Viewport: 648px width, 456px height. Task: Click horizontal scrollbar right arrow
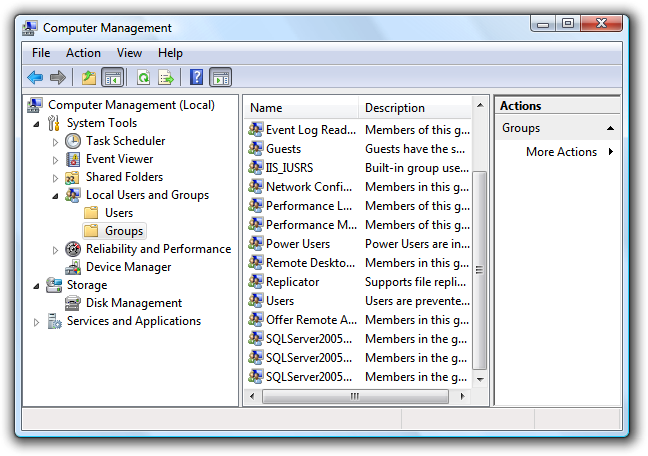463,396
